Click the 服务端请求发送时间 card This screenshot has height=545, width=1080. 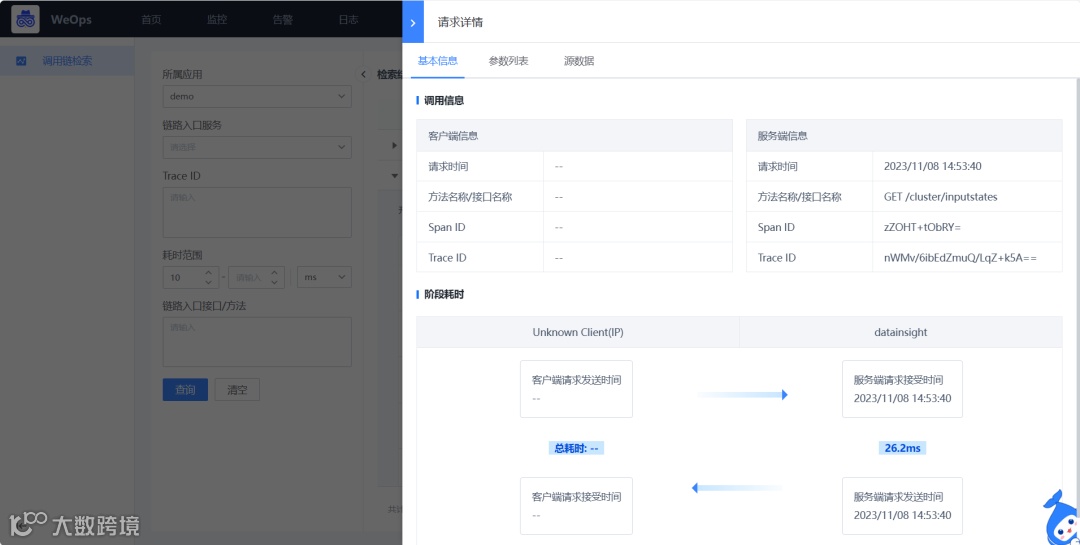pyautogui.click(x=902, y=506)
